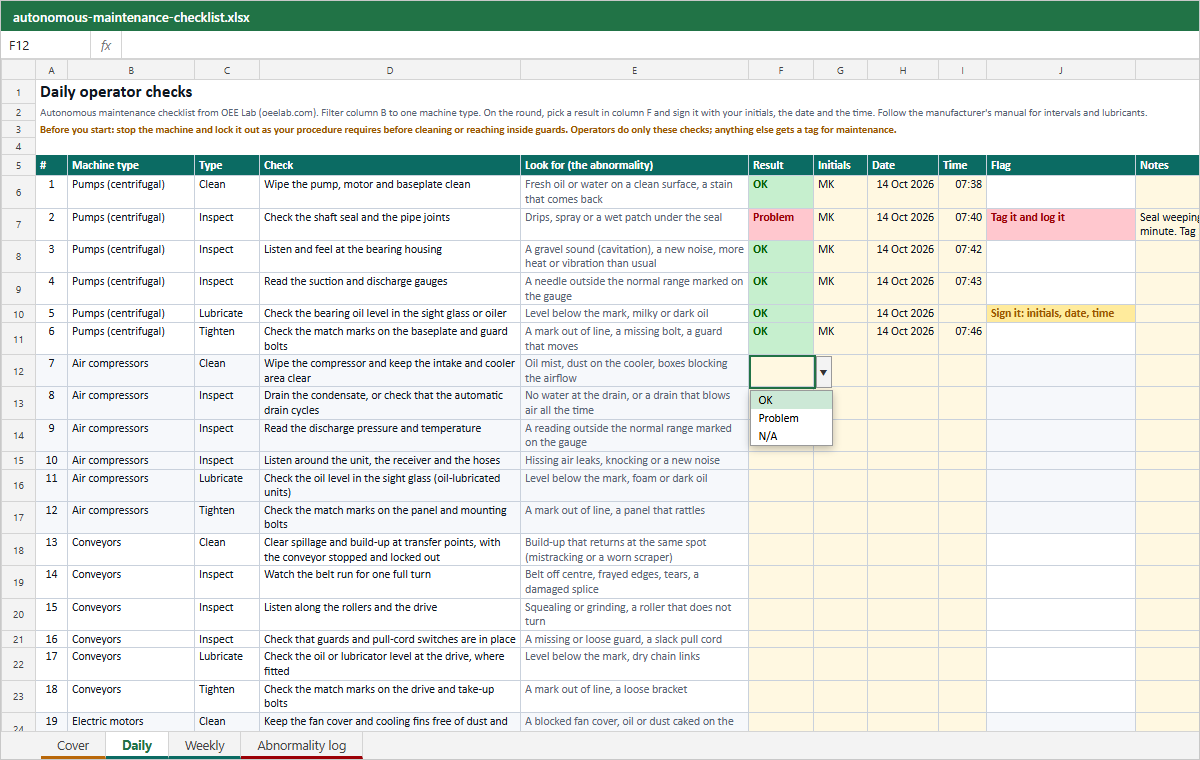This screenshot has height=760, width=1200.
Task: Select column header D
Action: 390,70
